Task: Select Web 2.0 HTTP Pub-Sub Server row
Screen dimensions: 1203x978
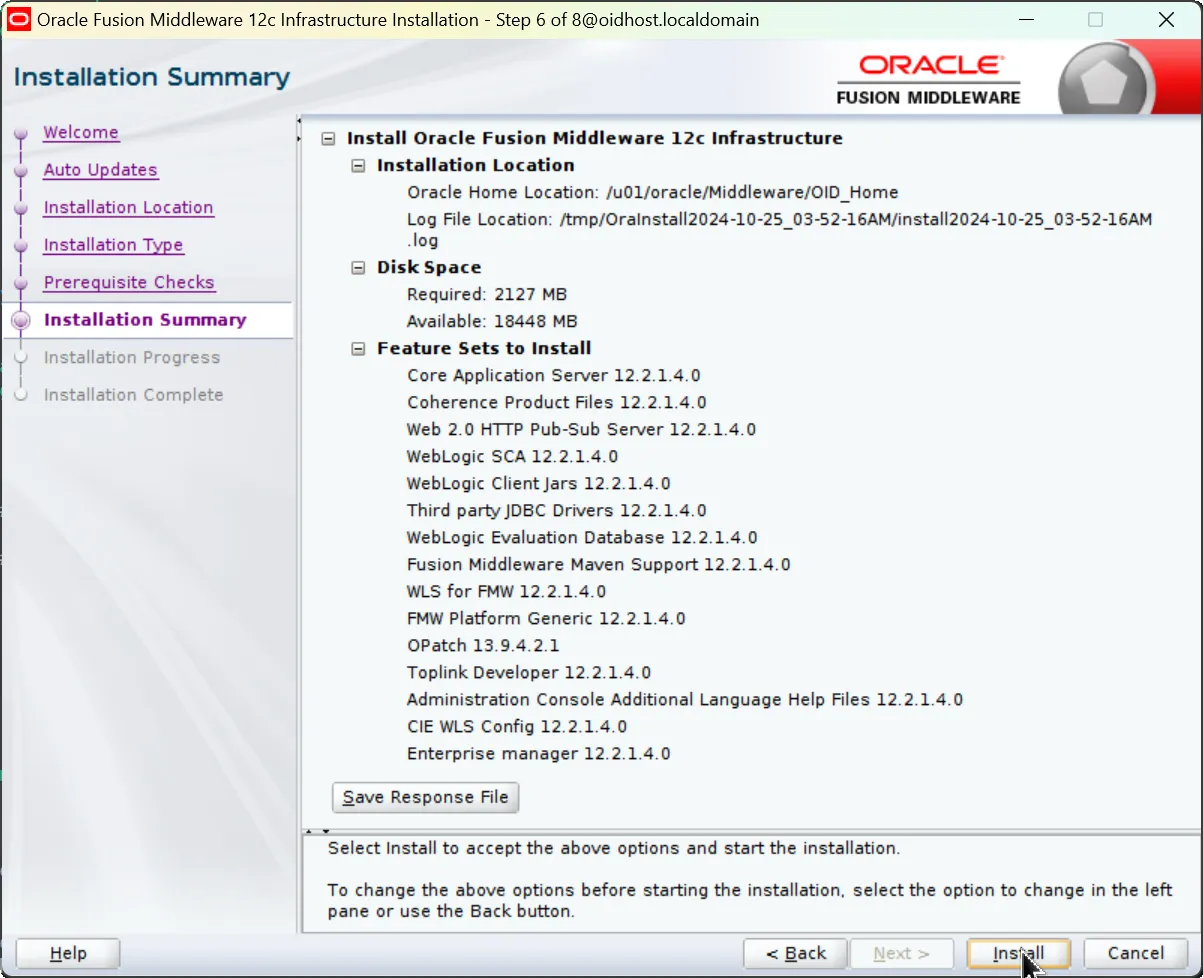Action: [581, 430]
